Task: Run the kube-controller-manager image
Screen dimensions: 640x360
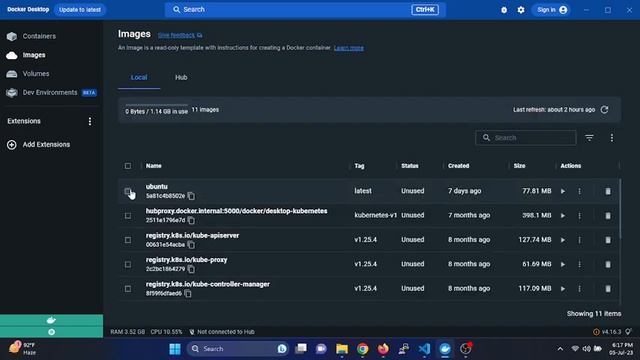Action: (563, 289)
